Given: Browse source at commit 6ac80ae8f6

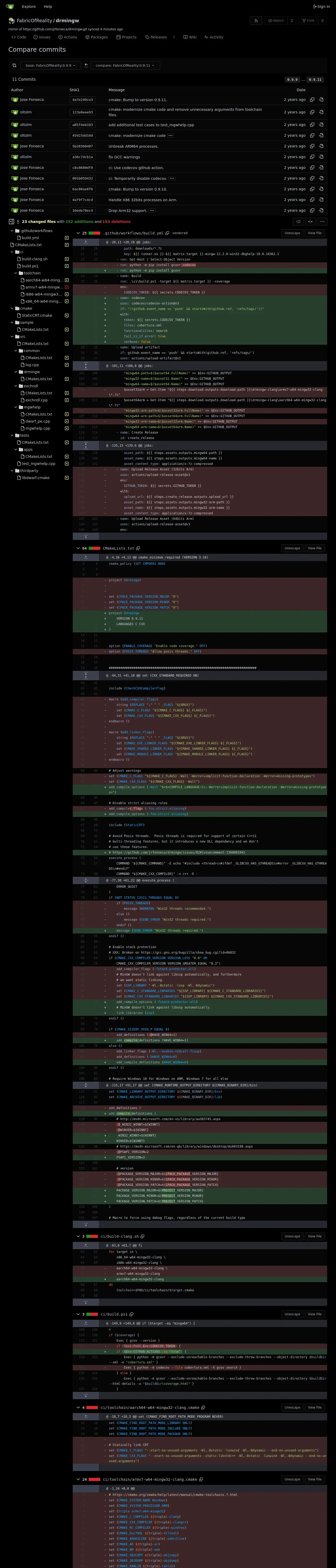Looking at the screenshot, I should (321, 189).
